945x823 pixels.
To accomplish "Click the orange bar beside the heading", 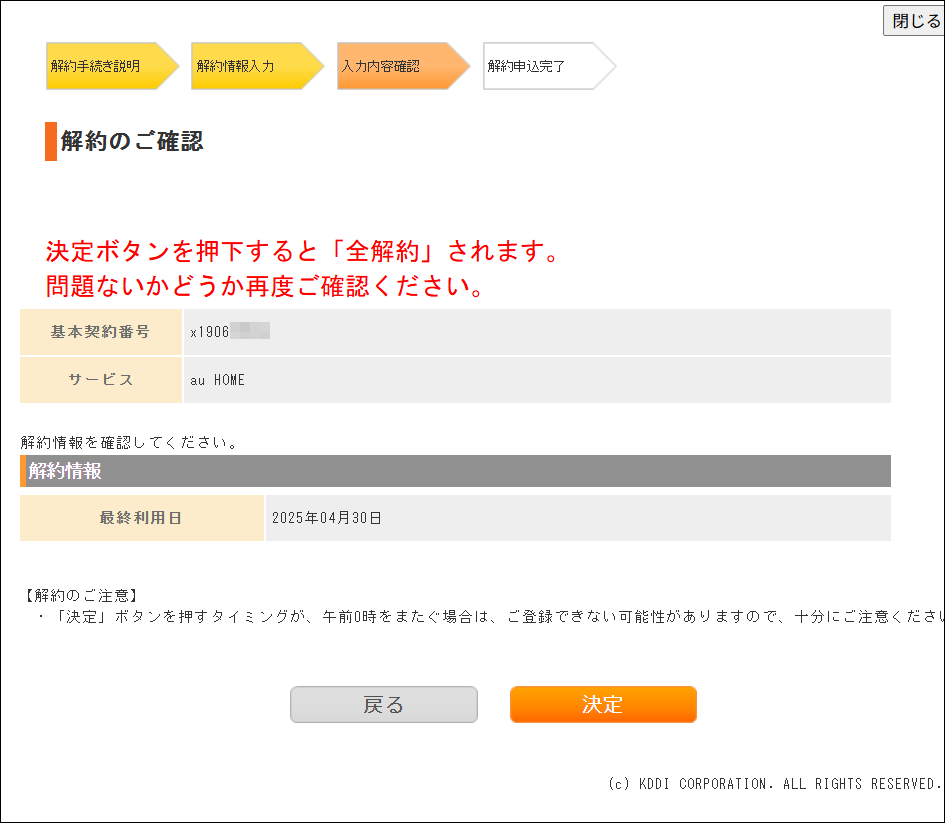I will point(51,141).
